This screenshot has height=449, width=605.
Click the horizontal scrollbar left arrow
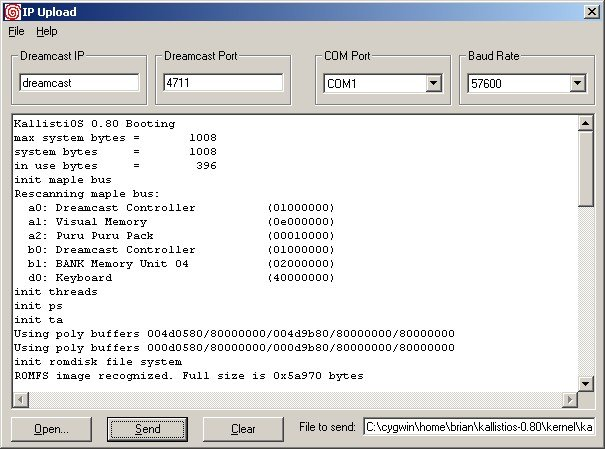[x=21, y=400]
